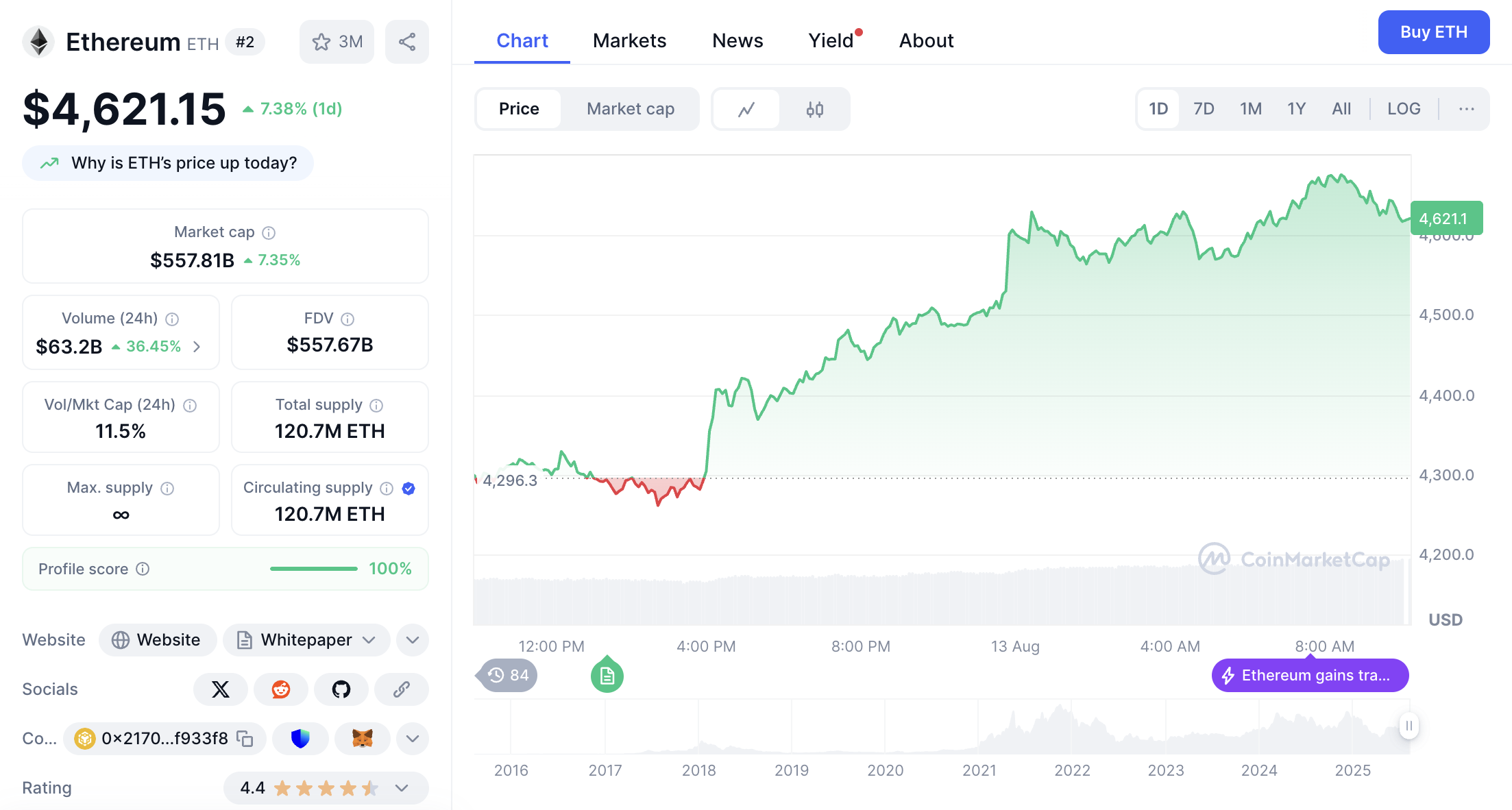Viewport: 1512px width, 810px height.
Task: Open the About tab
Action: pos(926,41)
